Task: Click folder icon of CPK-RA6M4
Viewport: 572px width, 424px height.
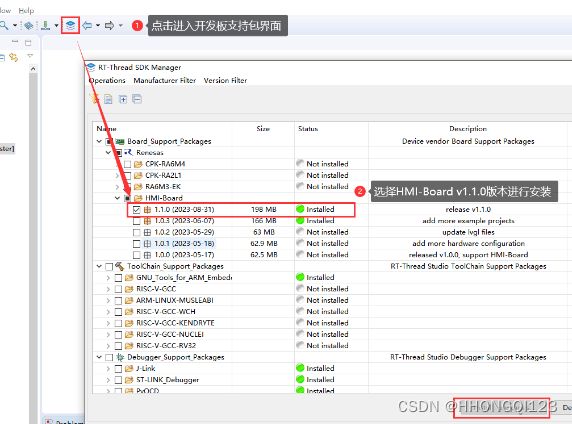Action: coord(138,164)
